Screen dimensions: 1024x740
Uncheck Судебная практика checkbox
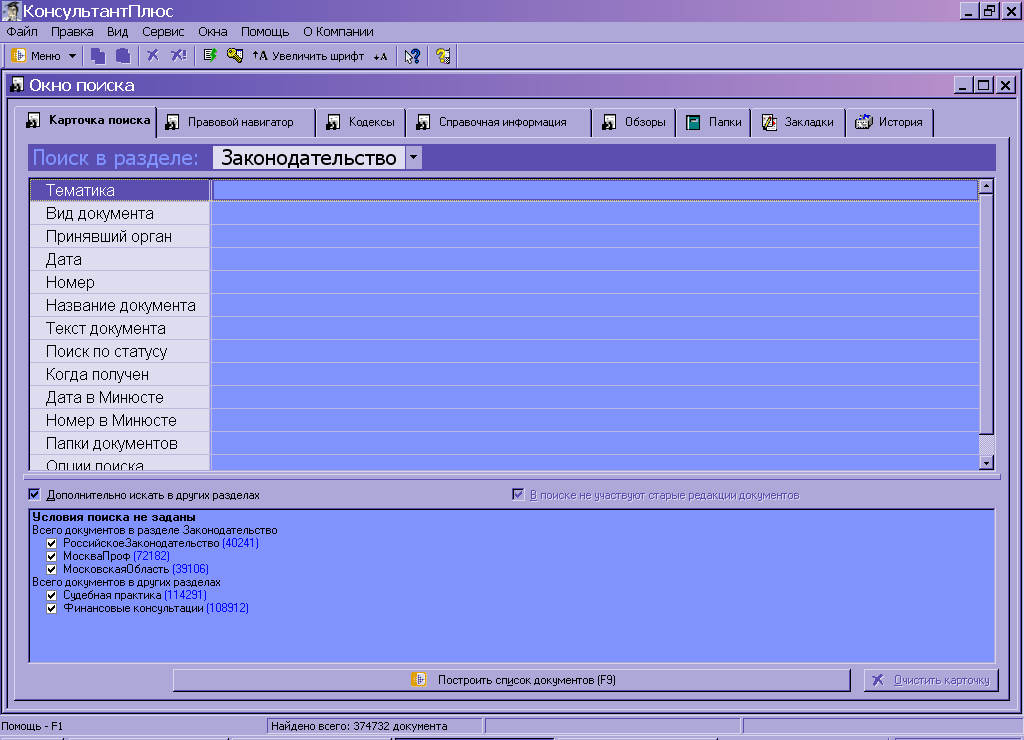tap(52, 596)
